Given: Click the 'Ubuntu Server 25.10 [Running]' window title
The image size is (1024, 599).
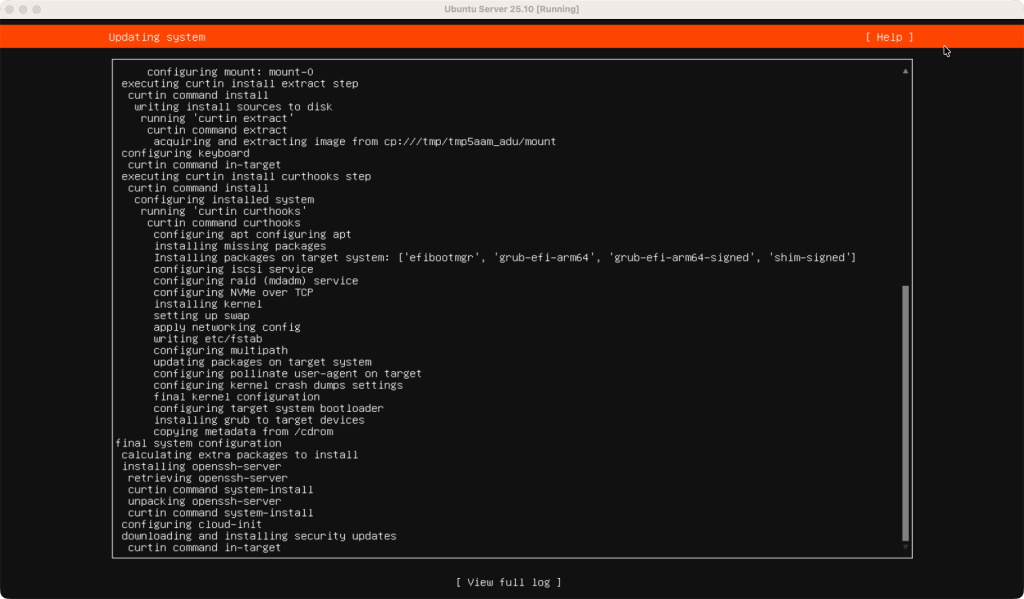Looking at the screenshot, I should click(x=511, y=9).
